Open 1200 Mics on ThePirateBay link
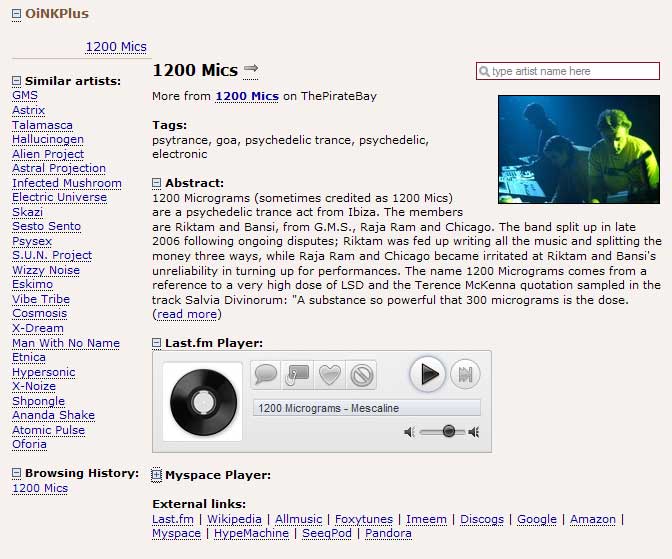 [x=247, y=96]
